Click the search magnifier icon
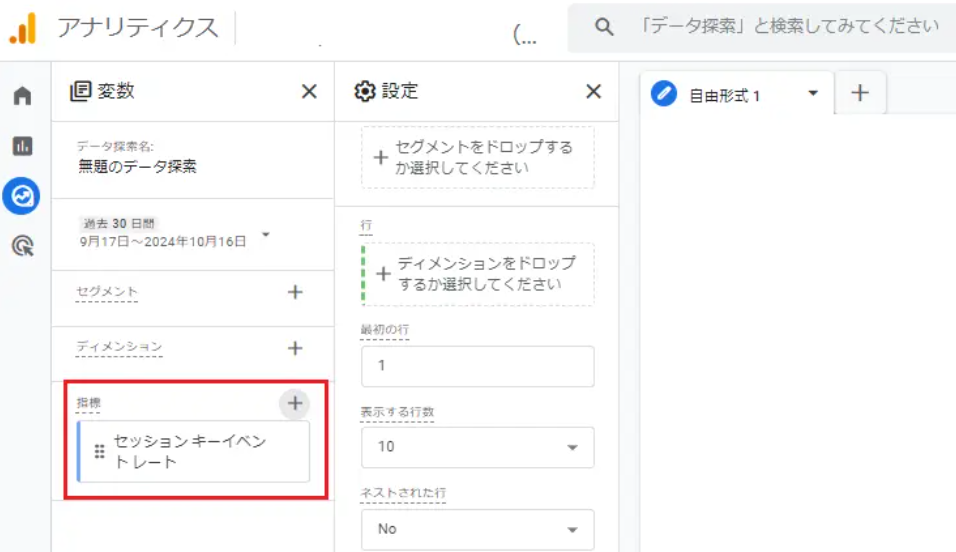This screenshot has height=552, width=956. click(604, 27)
